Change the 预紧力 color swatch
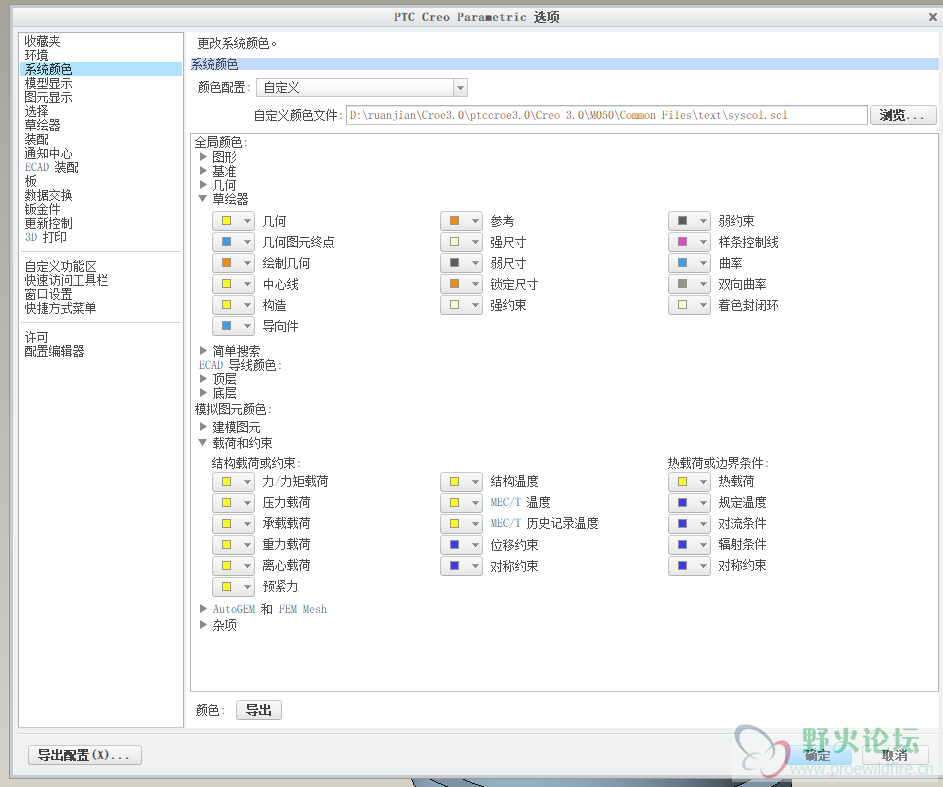This screenshot has width=943, height=787. click(233, 587)
